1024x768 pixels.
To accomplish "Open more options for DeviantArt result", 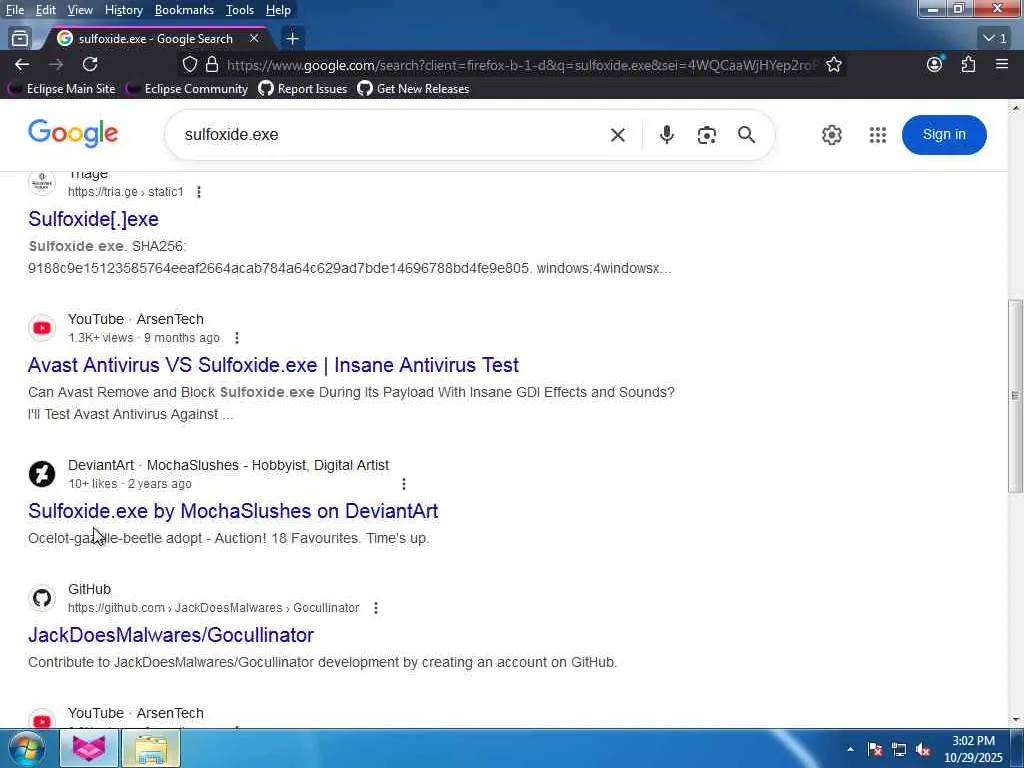I will coord(404,484).
